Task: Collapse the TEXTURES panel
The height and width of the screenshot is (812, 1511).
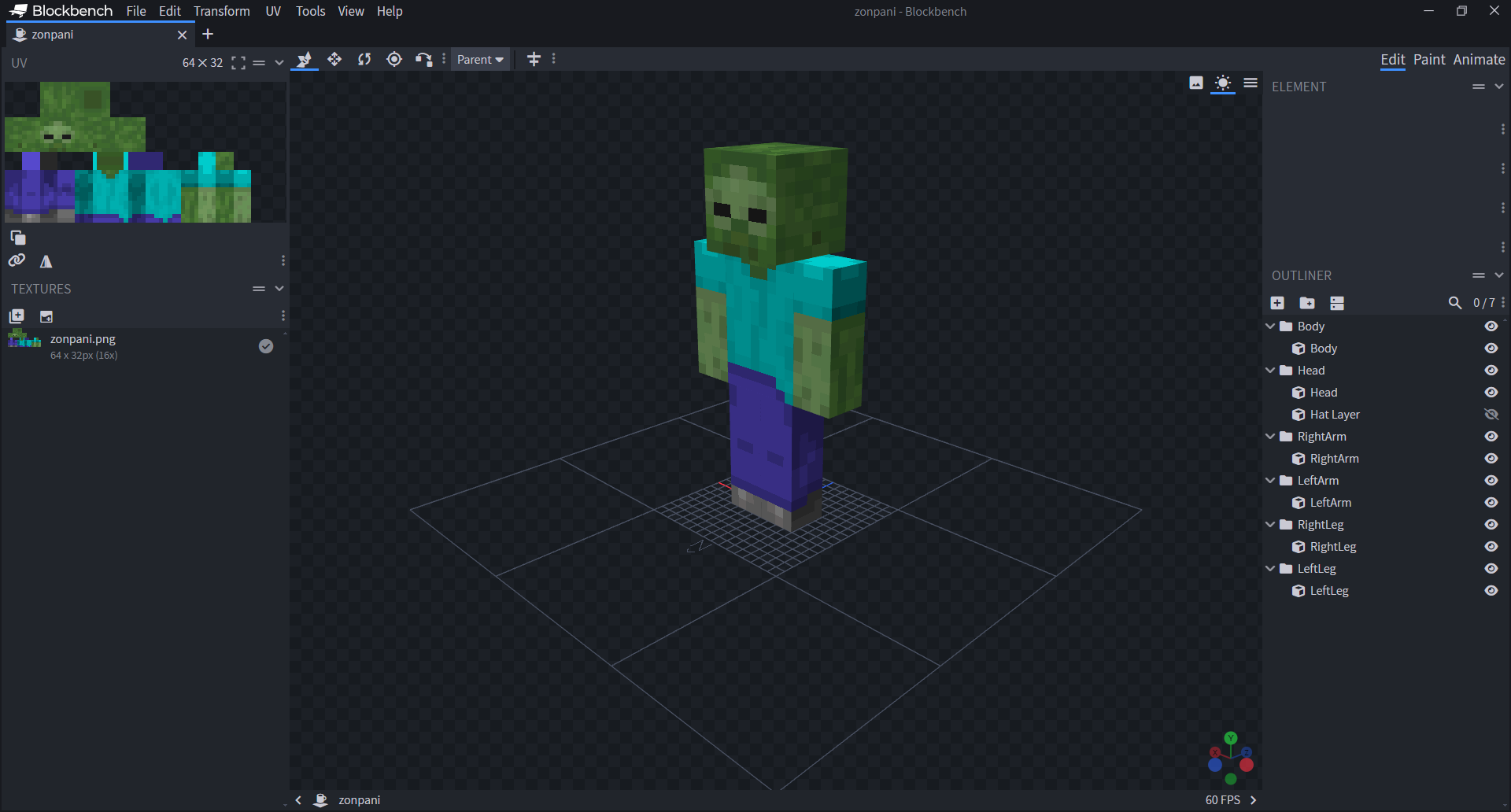Action: 279,289
